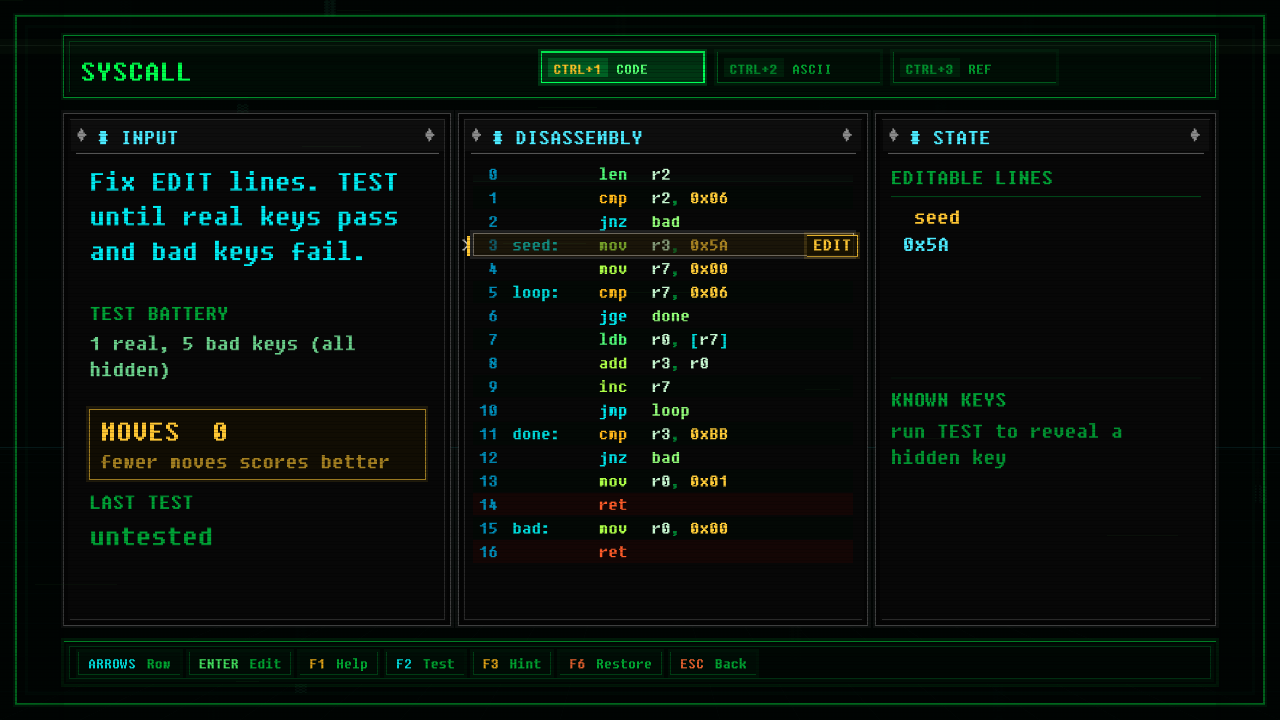Select line 8 'add r3, r0'
This screenshot has height=720, width=1280.
[x=662, y=363]
